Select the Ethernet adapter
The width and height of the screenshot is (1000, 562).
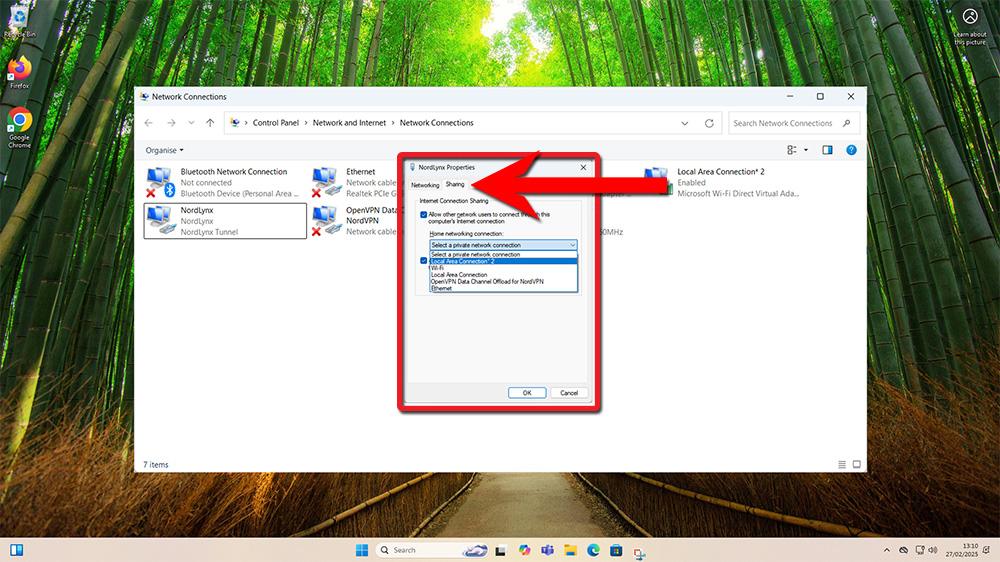tap(354, 182)
